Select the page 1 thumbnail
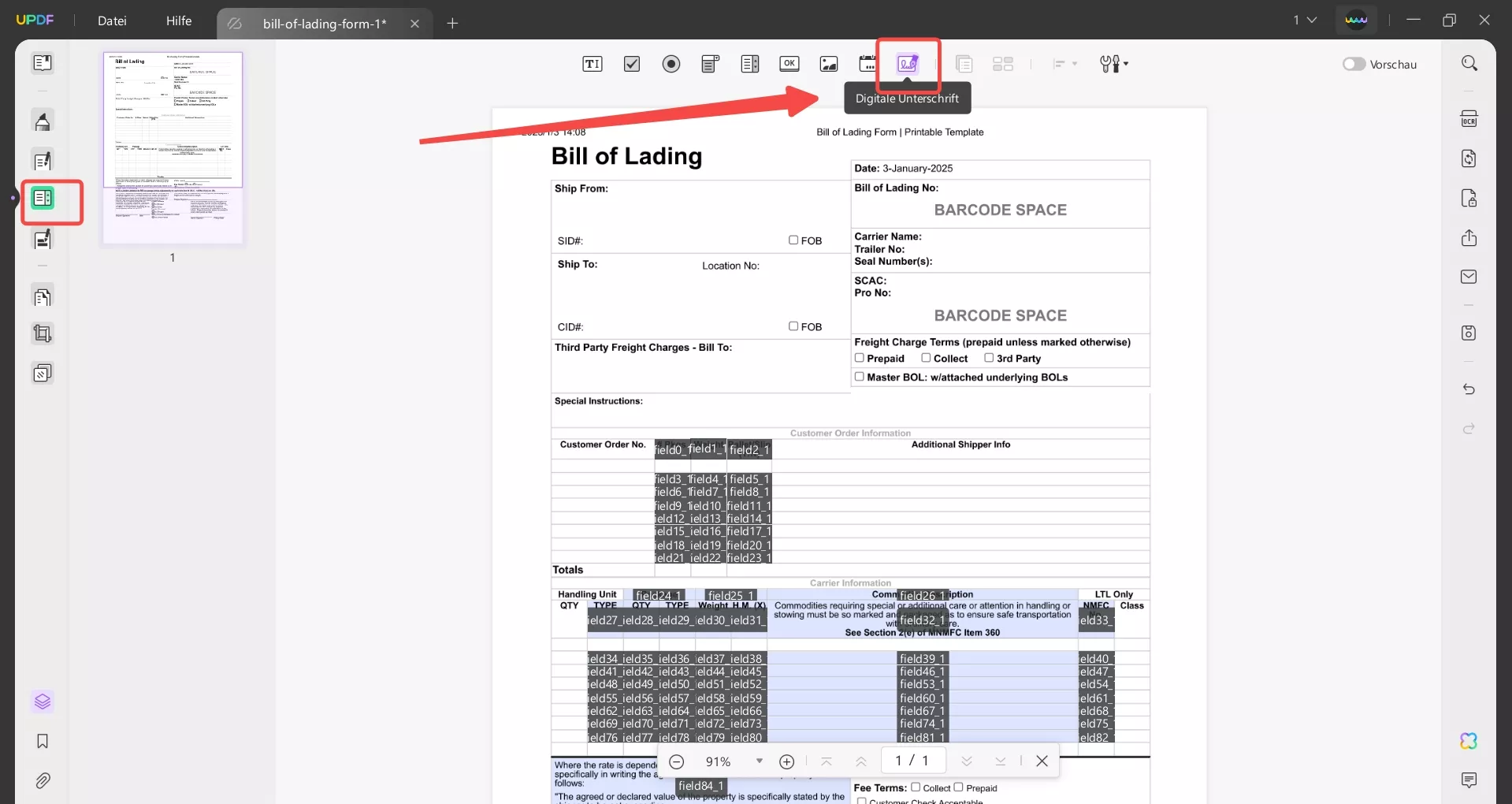Image resolution: width=1512 pixels, height=804 pixels. (173, 147)
